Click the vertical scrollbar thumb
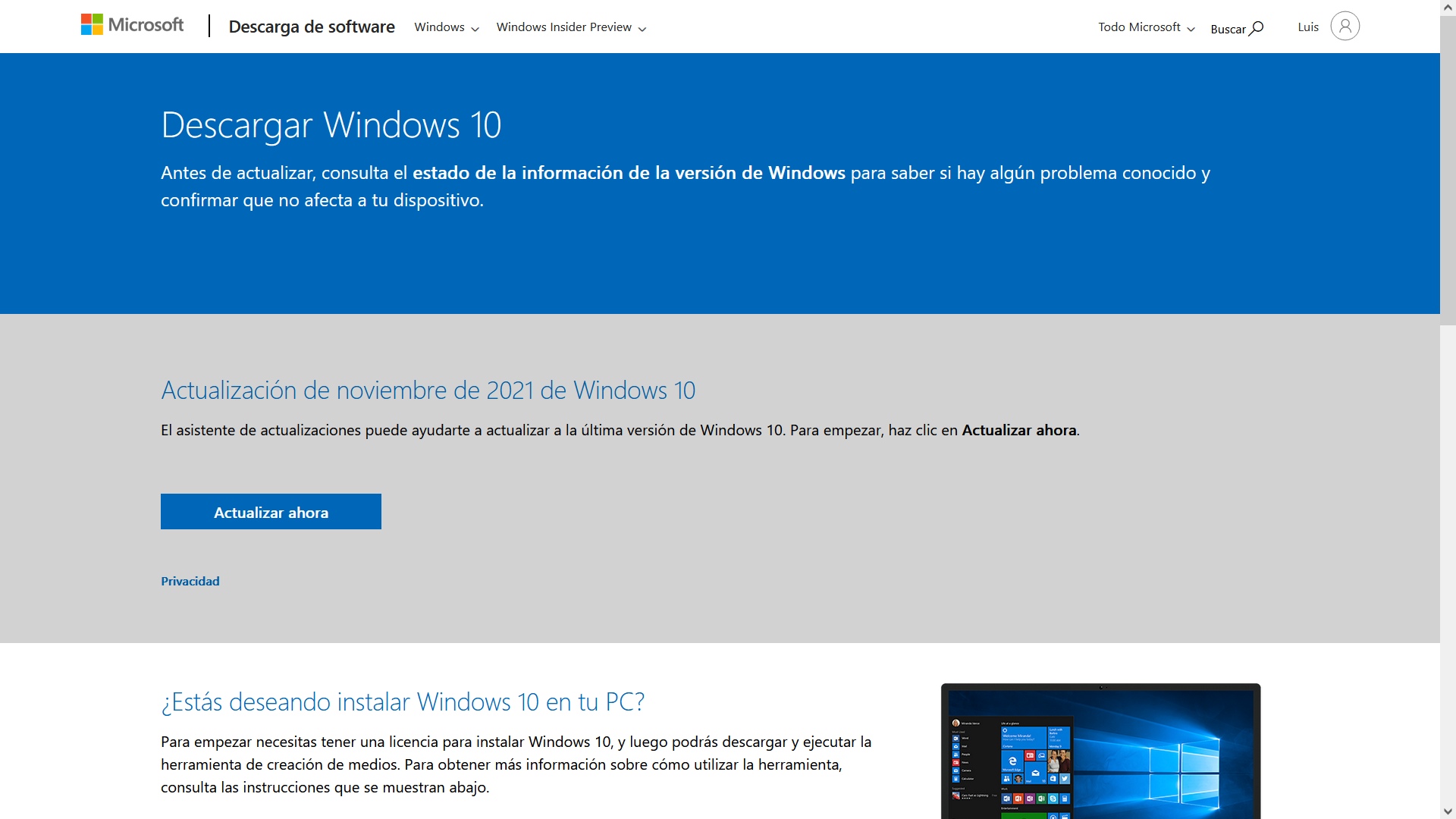Screen dimensions: 1456x819 coord(1448,170)
